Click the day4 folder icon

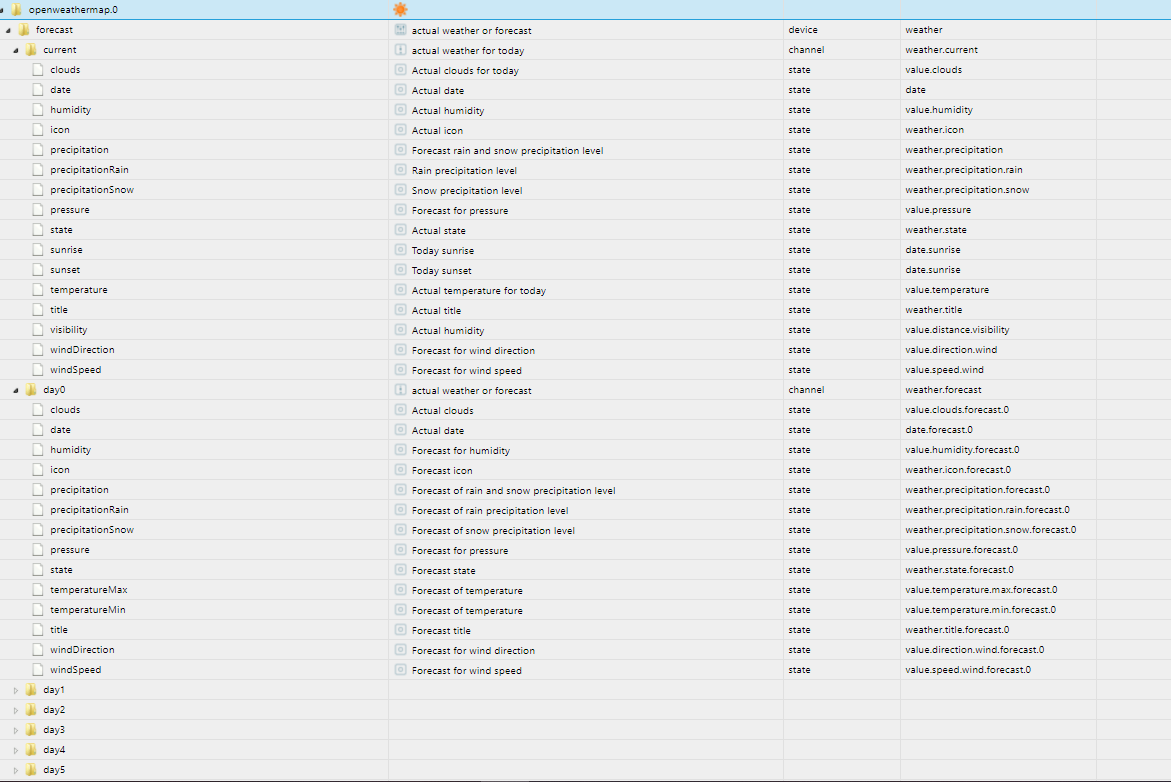pos(31,750)
